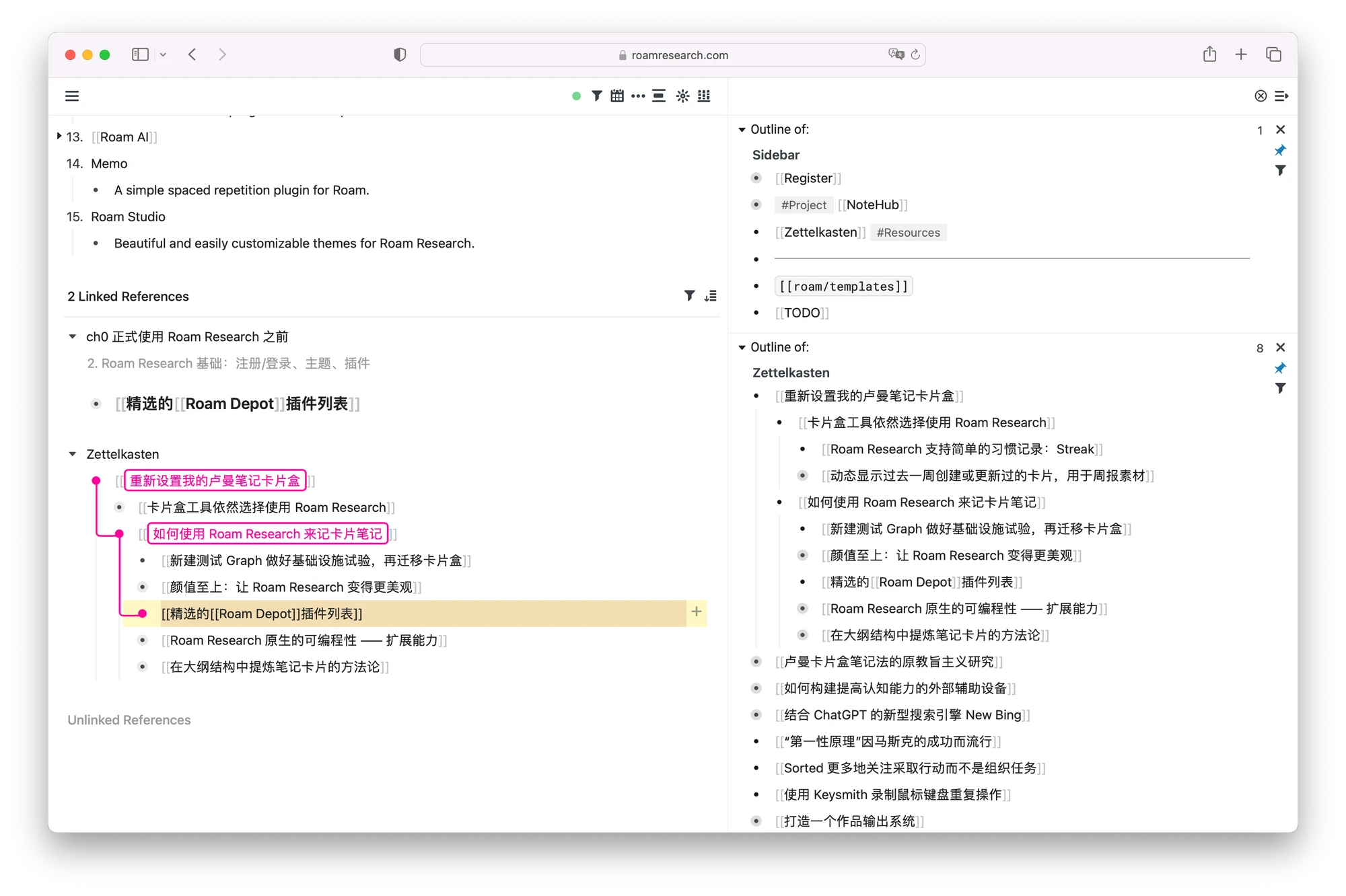Open the grid apps icon in toolbar
1346x896 pixels.
[704, 96]
